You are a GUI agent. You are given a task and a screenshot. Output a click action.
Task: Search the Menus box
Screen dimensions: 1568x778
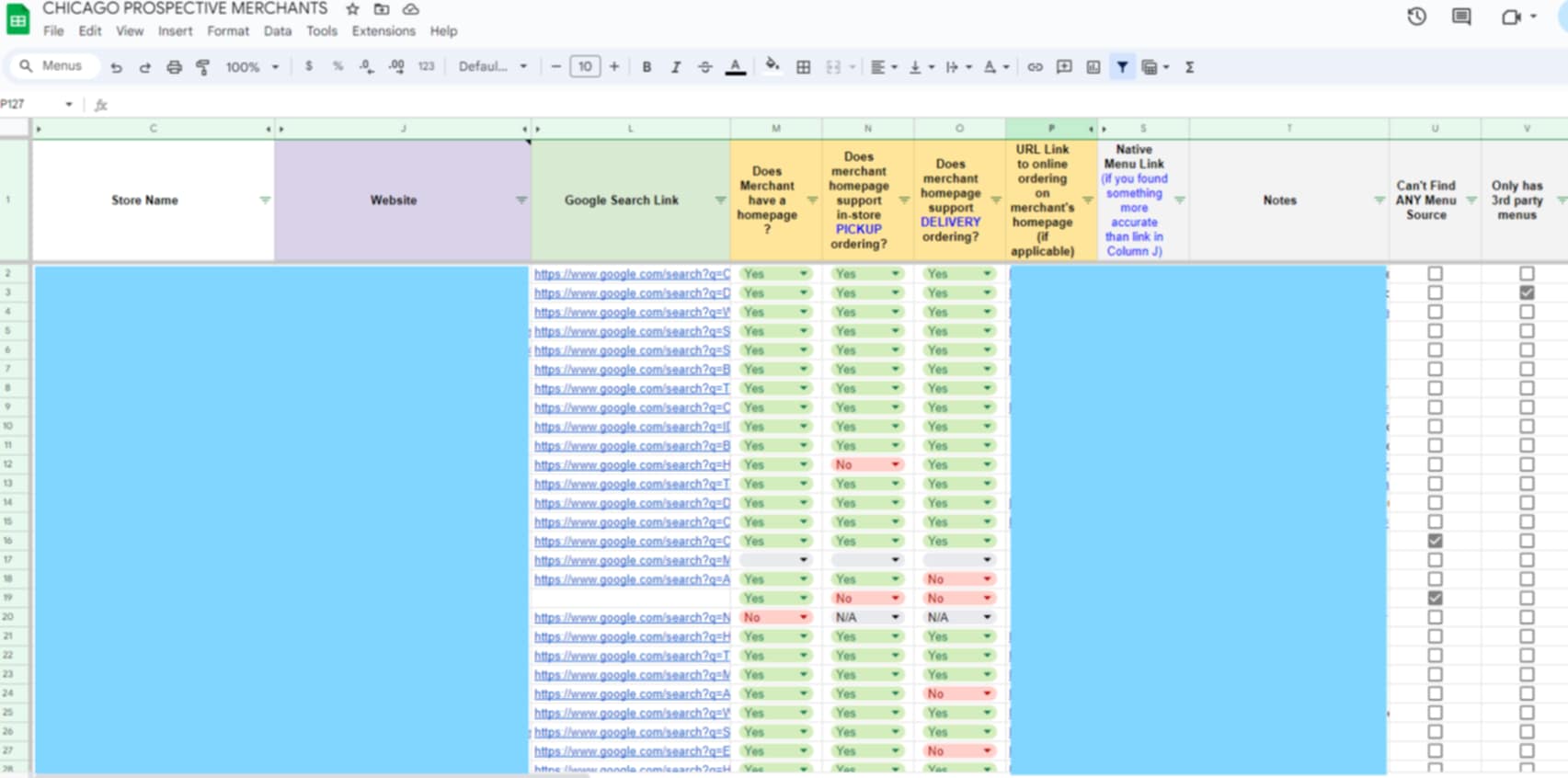point(55,66)
